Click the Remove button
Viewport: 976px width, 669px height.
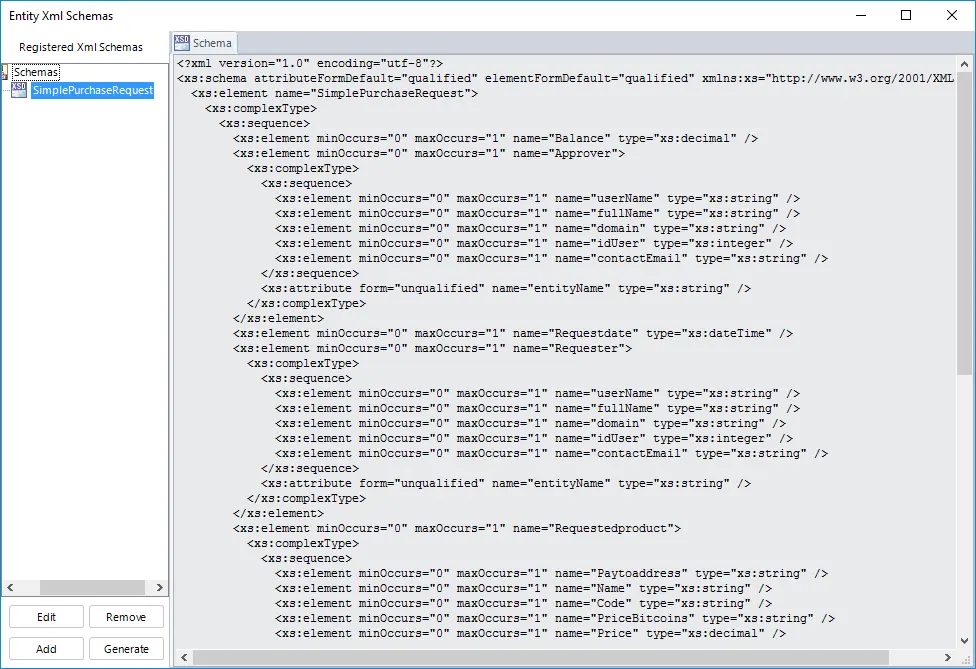[x=126, y=617]
